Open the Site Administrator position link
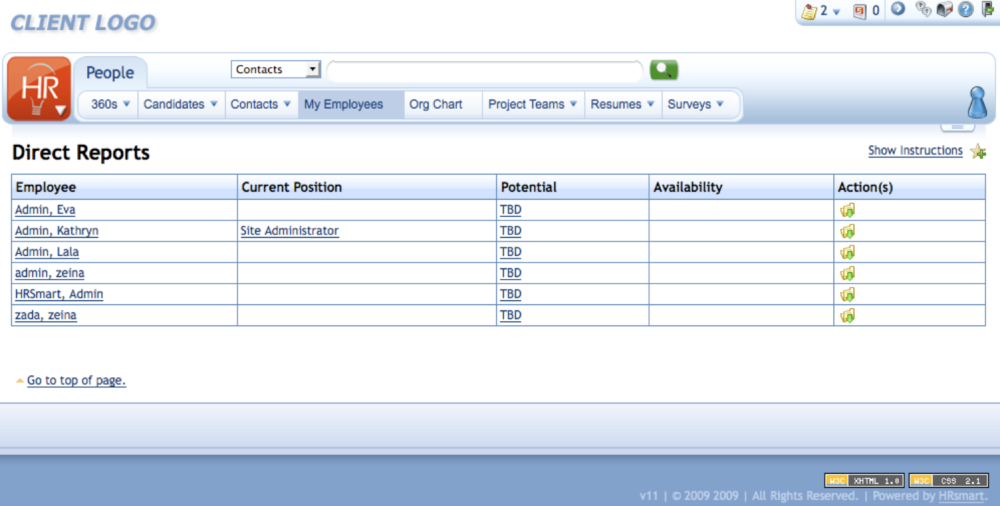 (290, 231)
